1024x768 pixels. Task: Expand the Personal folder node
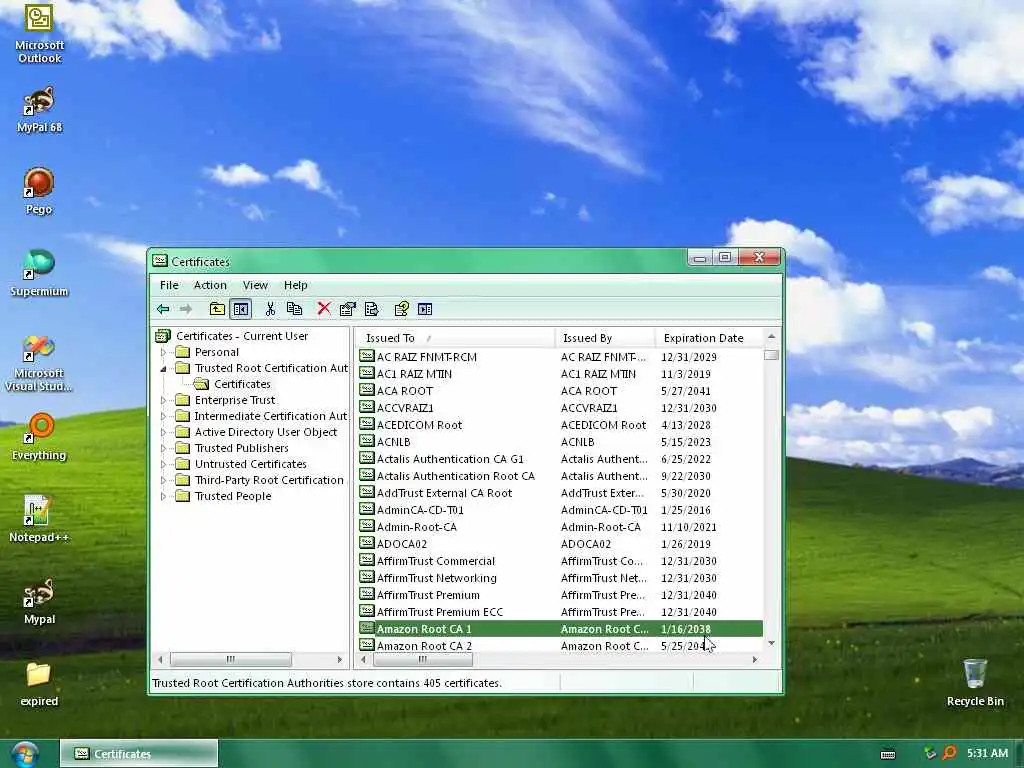coord(163,352)
